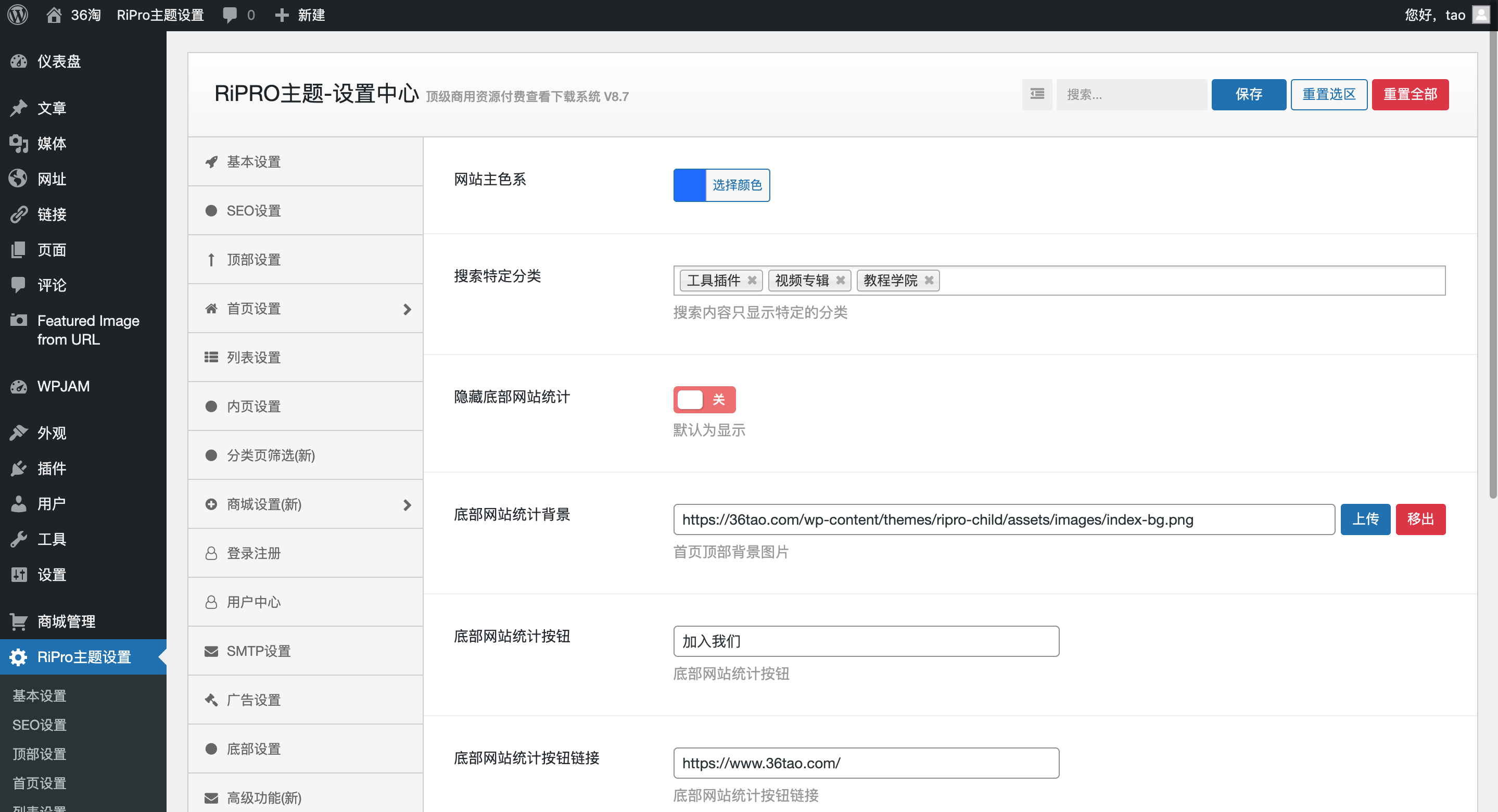This screenshot has width=1498, height=812.
Task: Click the 上传 upload button
Action: [x=1365, y=519]
